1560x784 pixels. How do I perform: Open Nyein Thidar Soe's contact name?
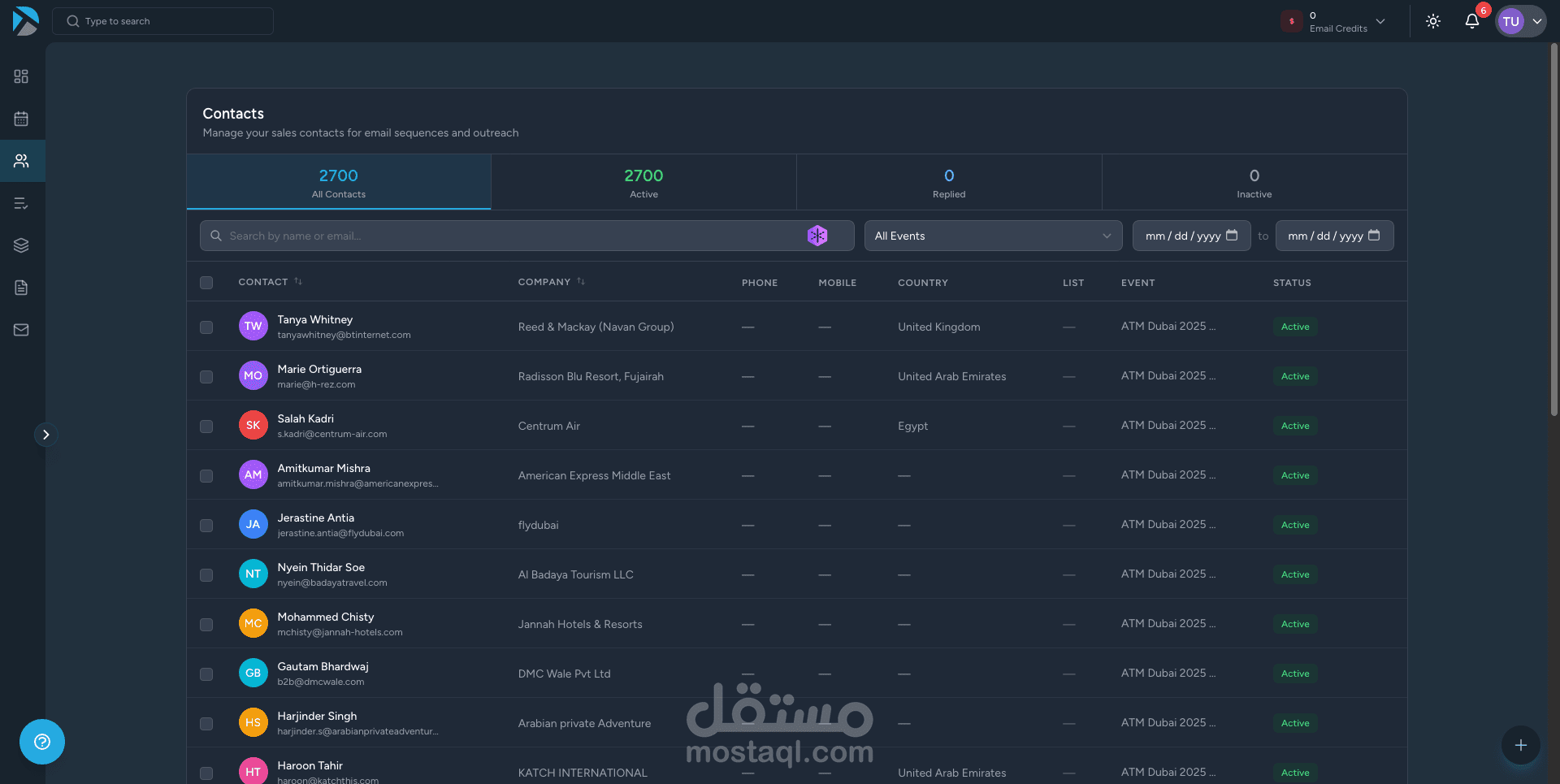pos(321,567)
